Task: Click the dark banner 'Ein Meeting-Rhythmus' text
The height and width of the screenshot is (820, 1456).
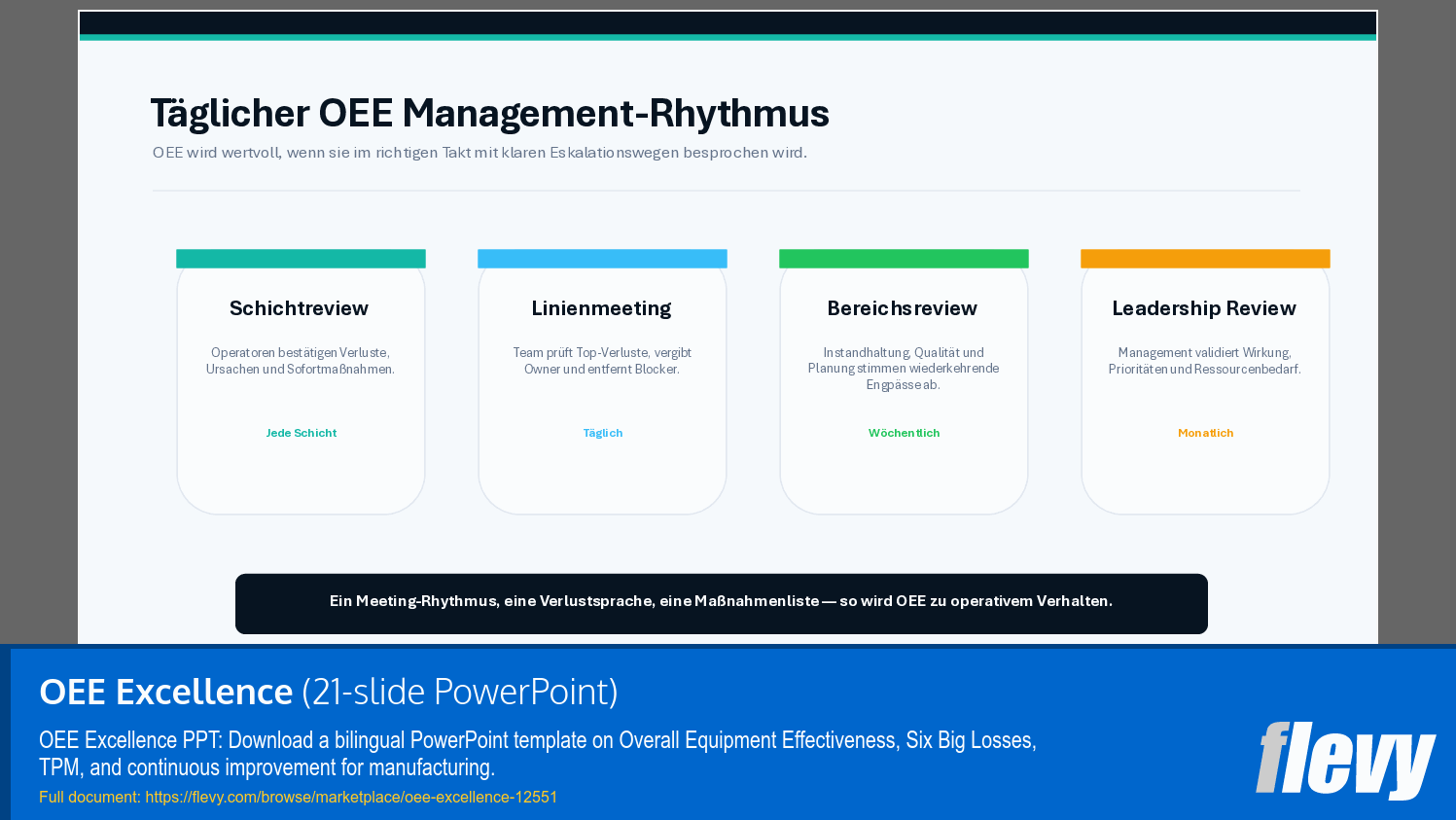Action: 721,601
